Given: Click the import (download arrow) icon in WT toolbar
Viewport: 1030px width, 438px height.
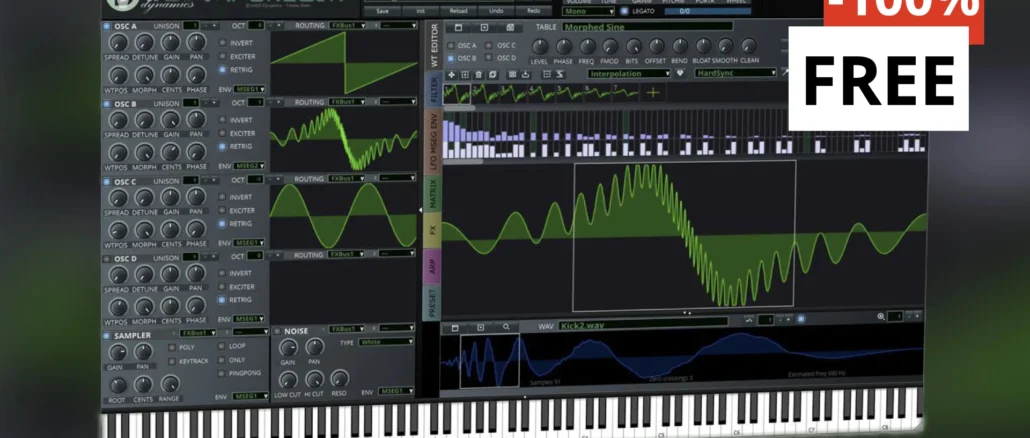Looking at the screenshot, I should (x=526, y=75).
